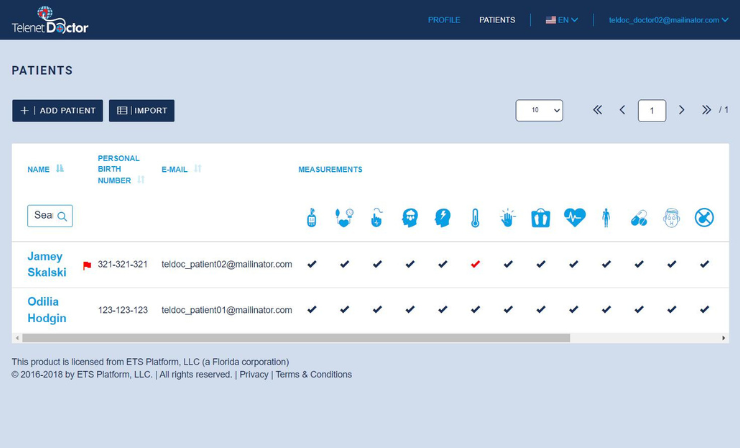
Task: Click Odilia Hodgin's glucometer checkmark
Action: (x=312, y=310)
